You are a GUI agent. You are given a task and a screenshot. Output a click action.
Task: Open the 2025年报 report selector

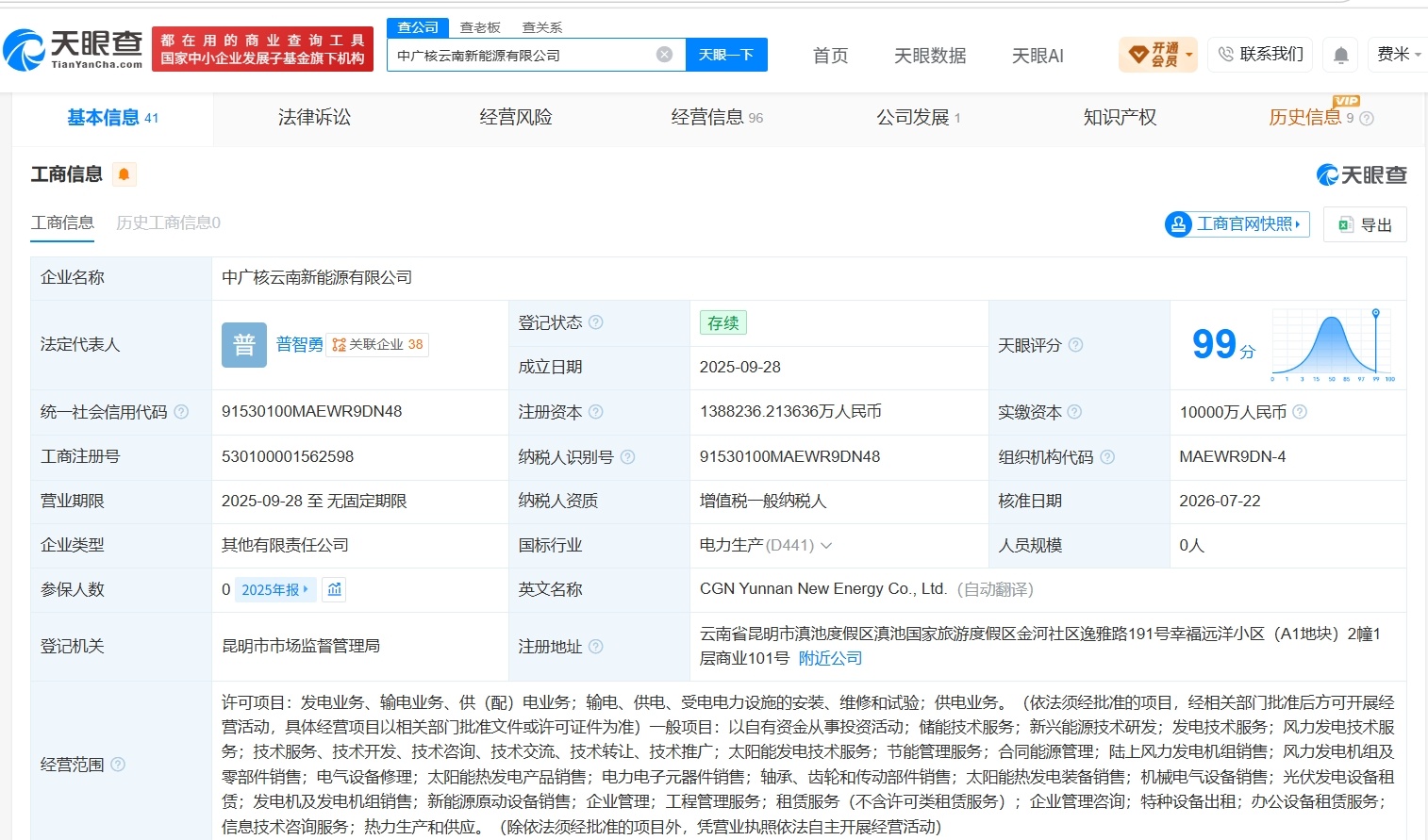[x=275, y=589]
